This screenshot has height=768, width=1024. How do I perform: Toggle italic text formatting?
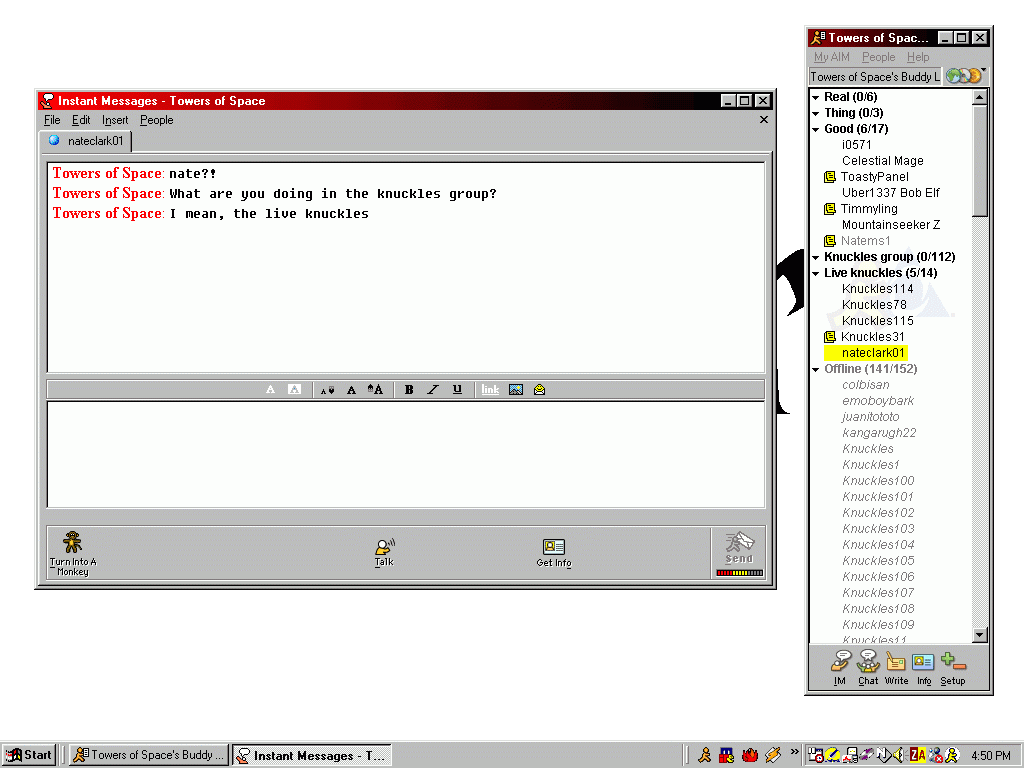click(433, 390)
